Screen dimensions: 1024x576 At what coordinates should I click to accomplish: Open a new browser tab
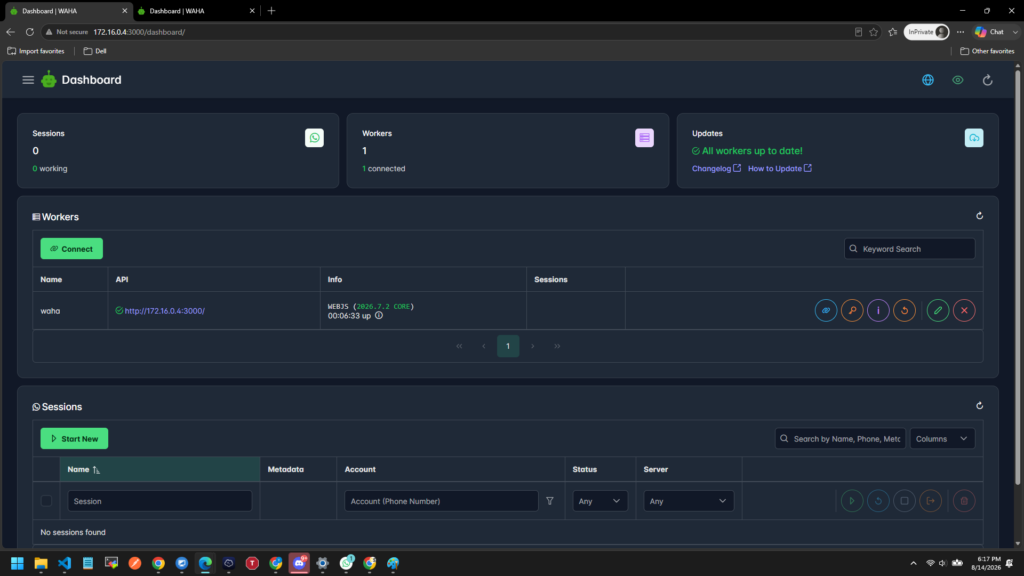[271, 11]
